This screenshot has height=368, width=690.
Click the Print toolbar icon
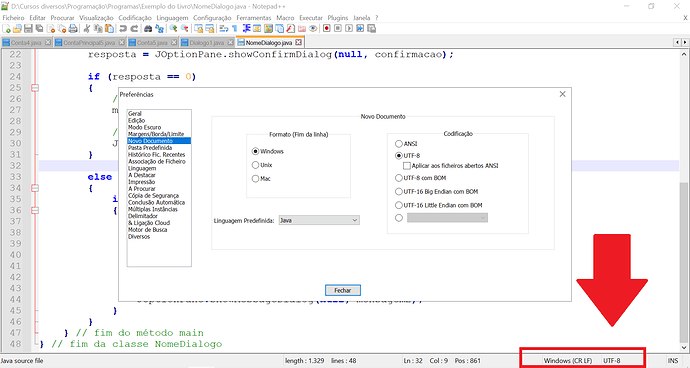(x=73, y=29)
